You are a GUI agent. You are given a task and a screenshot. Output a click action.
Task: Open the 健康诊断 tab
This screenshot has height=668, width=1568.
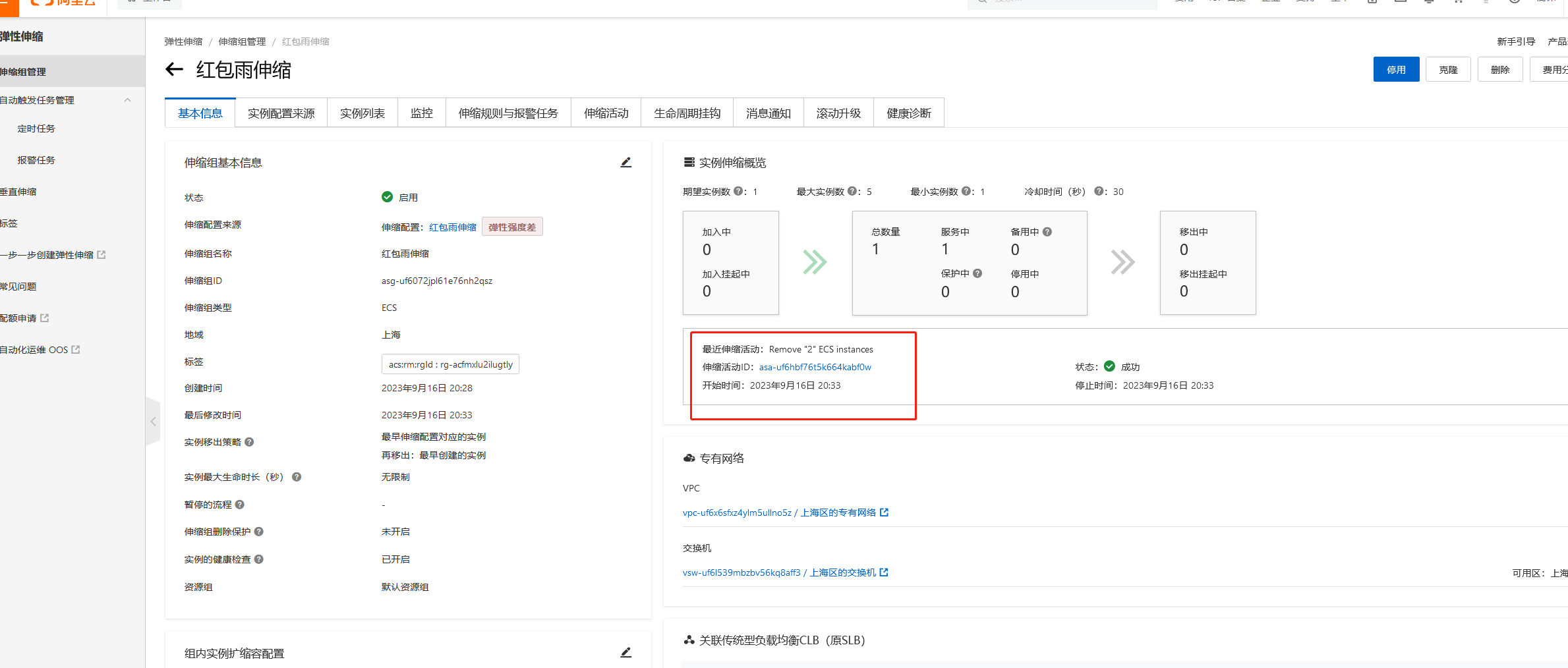coord(909,113)
